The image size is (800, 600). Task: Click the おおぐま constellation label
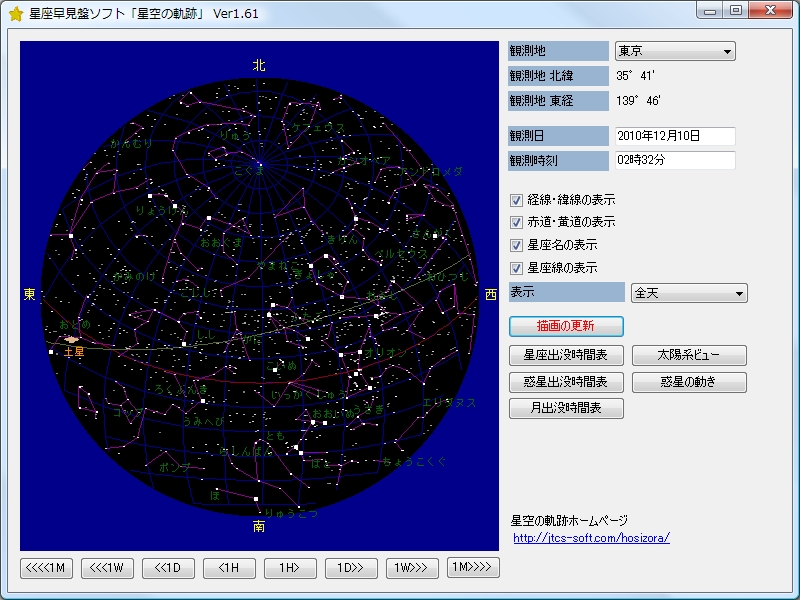pyautogui.click(x=221, y=243)
